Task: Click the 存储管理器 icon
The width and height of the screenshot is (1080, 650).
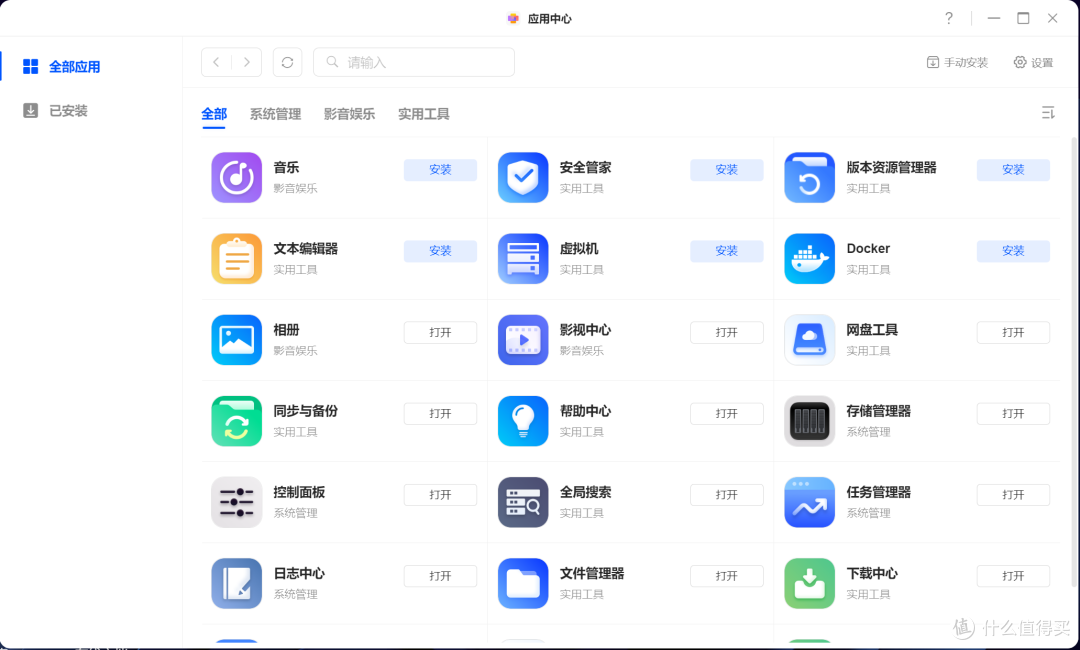Action: coord(809,421)
